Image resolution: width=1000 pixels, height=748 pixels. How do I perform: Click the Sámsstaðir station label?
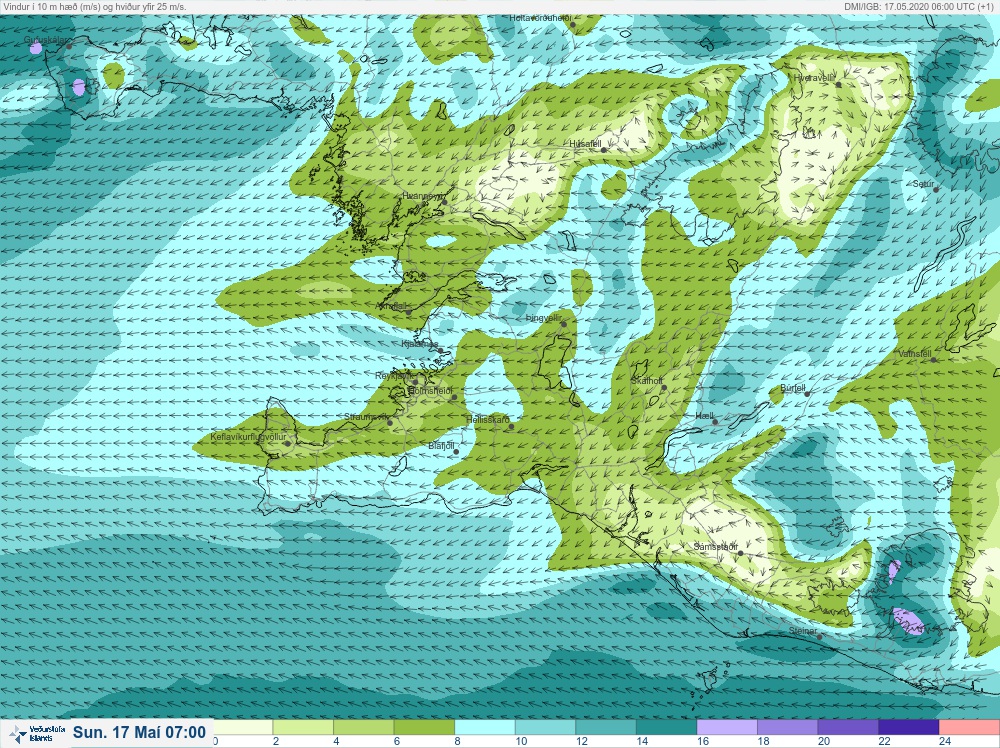click(716, 547)
